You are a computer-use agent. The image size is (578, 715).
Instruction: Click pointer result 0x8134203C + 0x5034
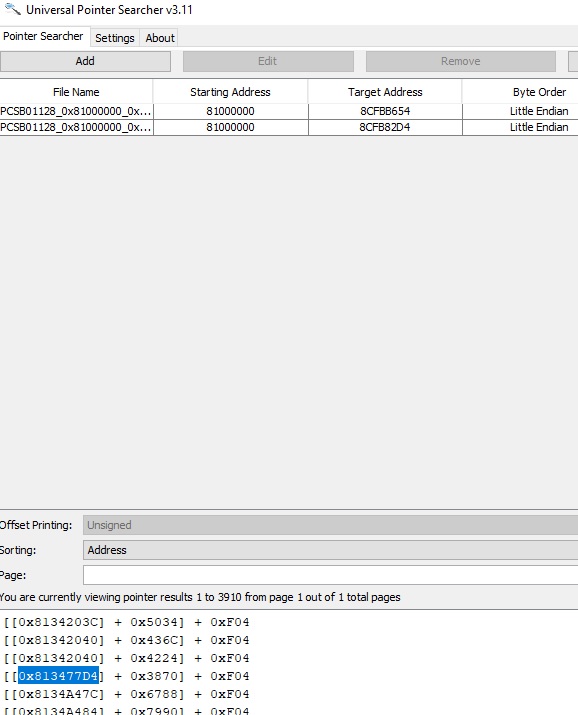[x=126, y=622]
